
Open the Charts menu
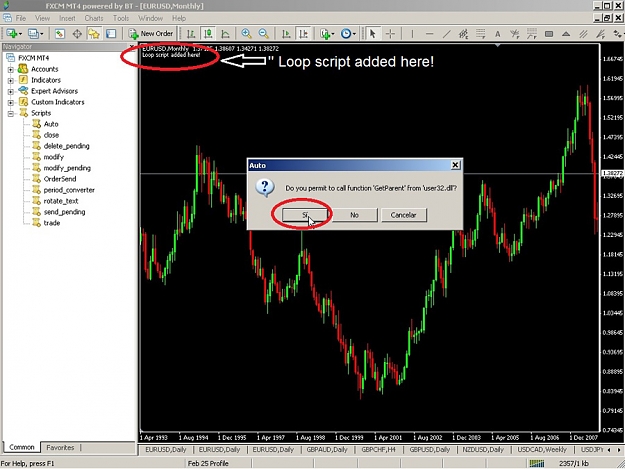94,18
